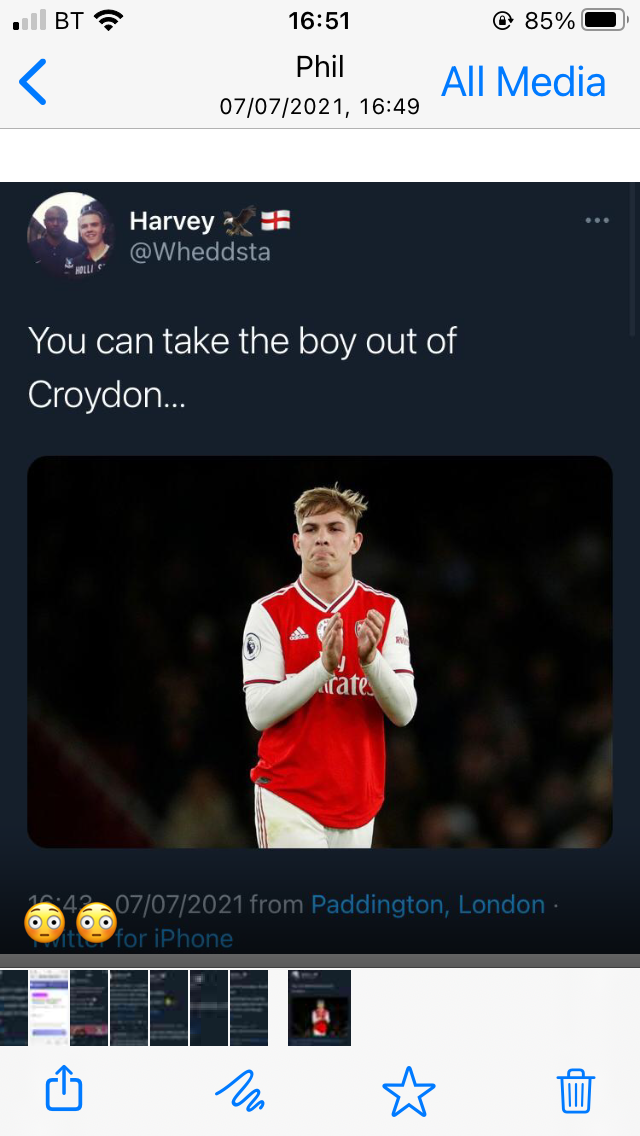The height and width of the screenshot is (1136, 640).
Task: Open All Media view
Action: [x=523, y=82]
